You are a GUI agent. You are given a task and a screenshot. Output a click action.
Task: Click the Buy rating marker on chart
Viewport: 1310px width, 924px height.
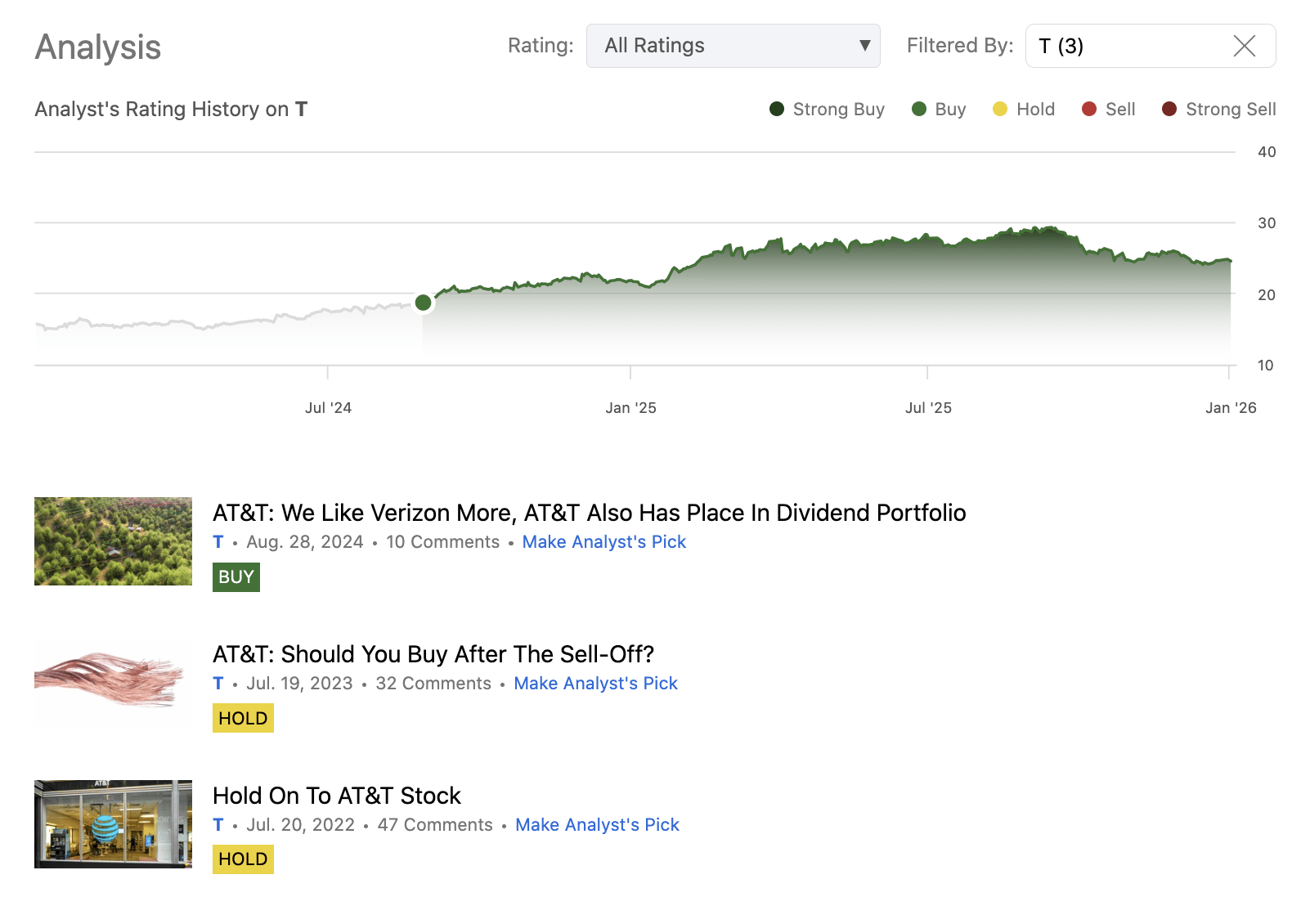coord(423,303)
